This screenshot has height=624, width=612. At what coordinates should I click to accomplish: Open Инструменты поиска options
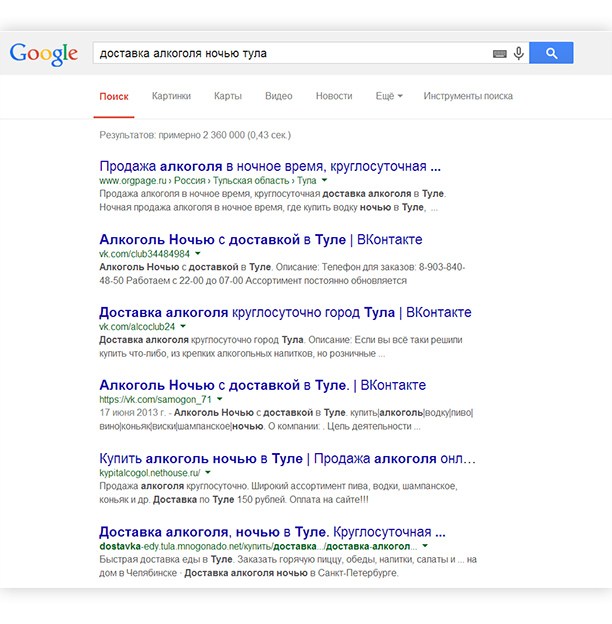click(467, 96)
